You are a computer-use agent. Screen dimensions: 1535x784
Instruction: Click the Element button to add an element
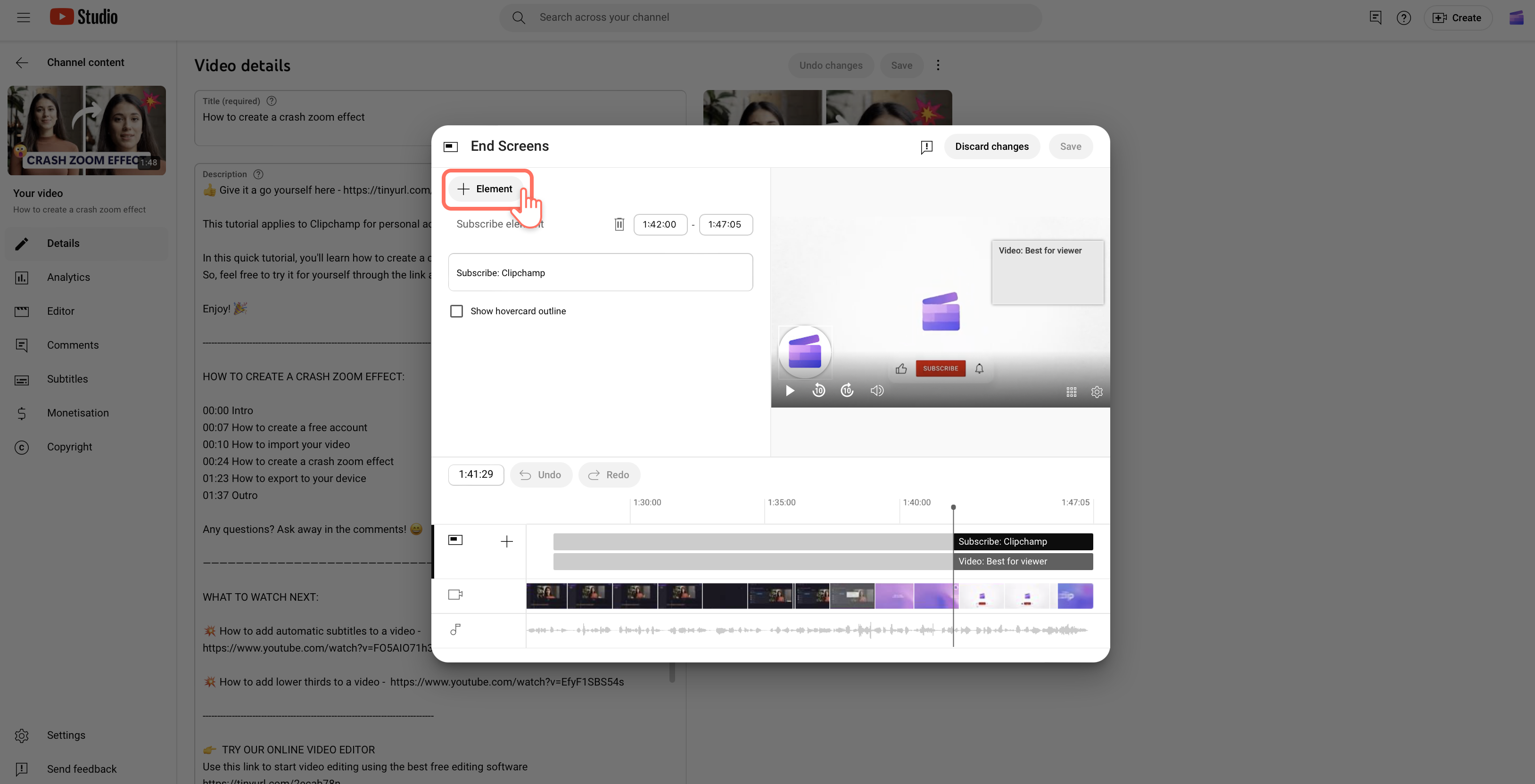[x=487, y=189]
